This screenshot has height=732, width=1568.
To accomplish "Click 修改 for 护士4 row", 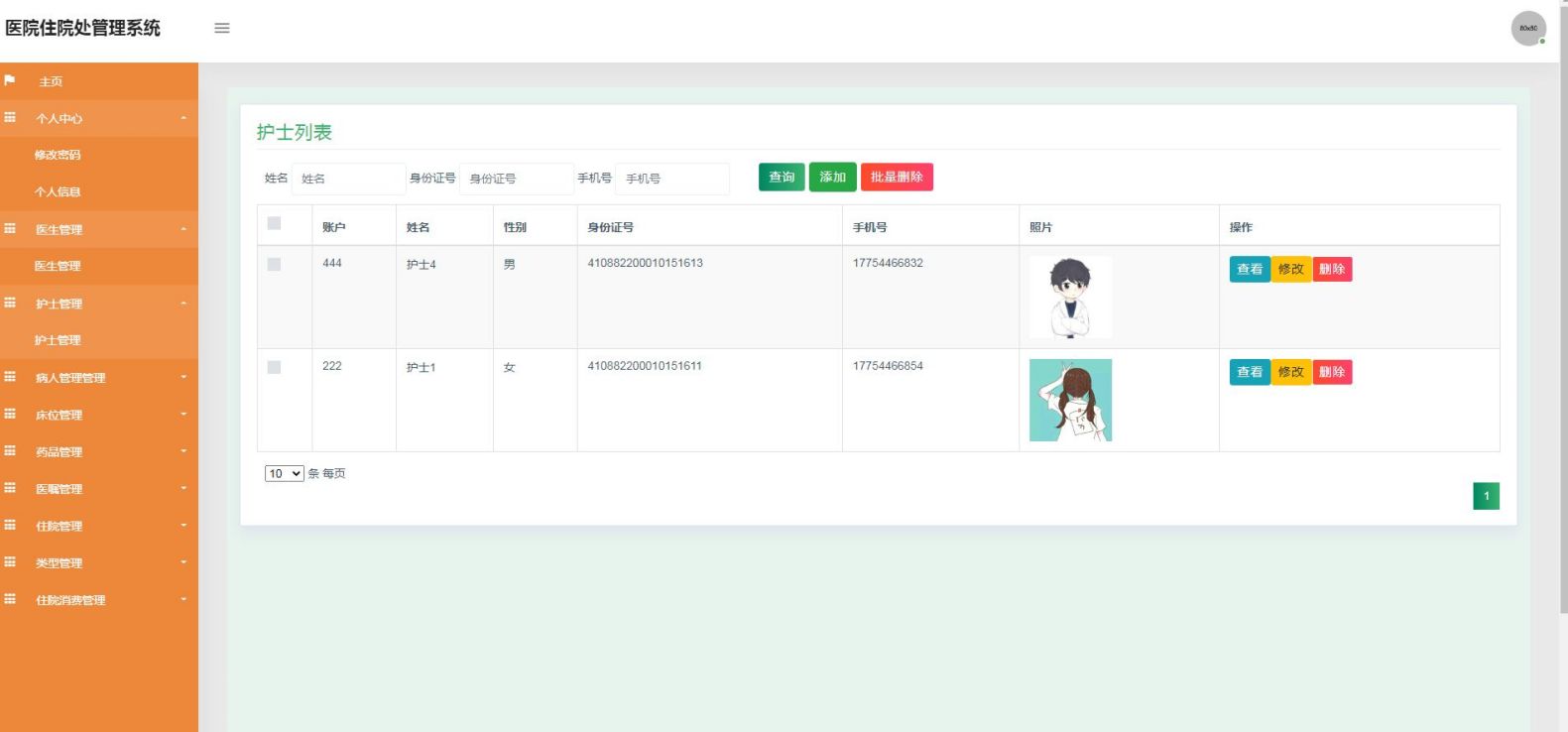I will (1291, 269).
